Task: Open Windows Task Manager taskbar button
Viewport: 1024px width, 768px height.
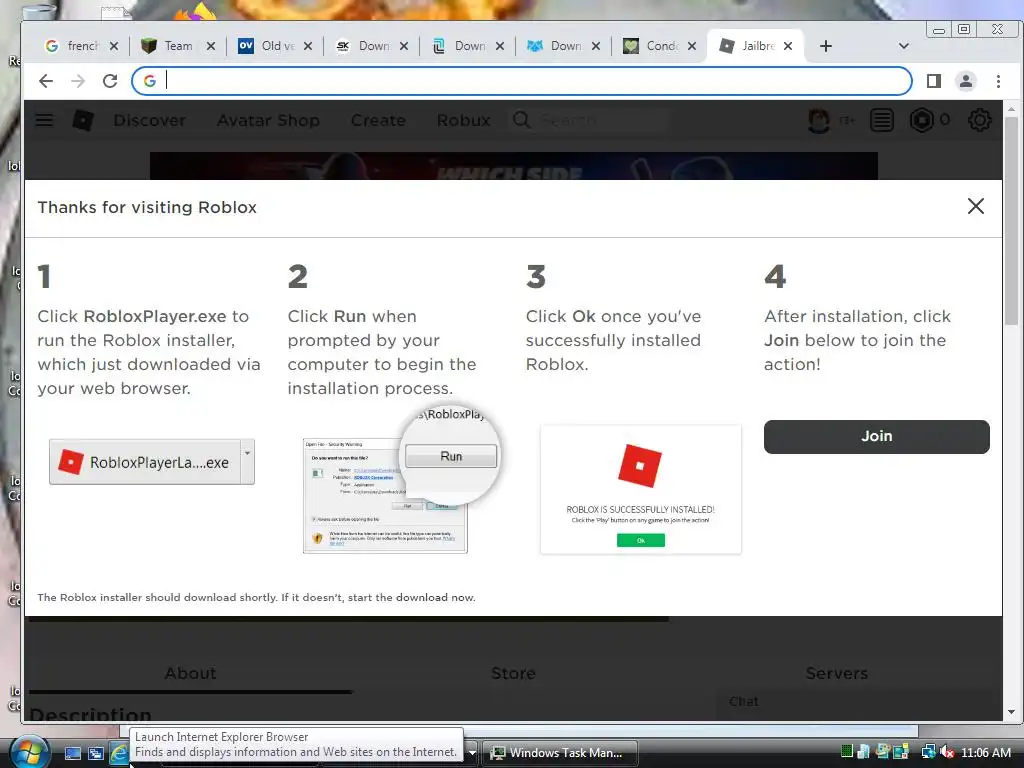Action: pos(559,753)
